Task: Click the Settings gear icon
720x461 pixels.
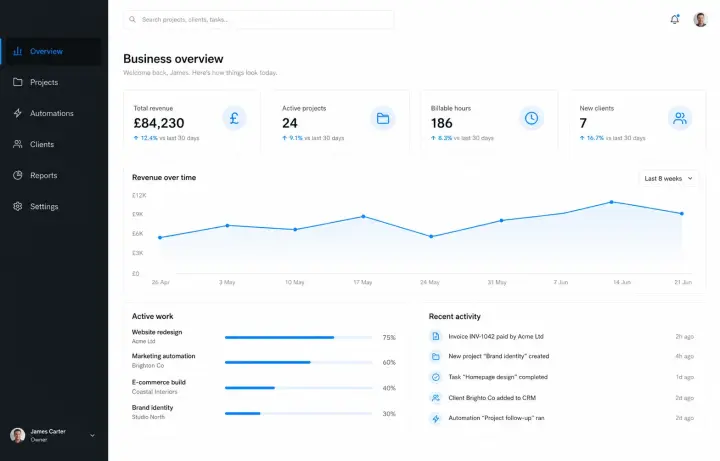Action: point(17,206)
